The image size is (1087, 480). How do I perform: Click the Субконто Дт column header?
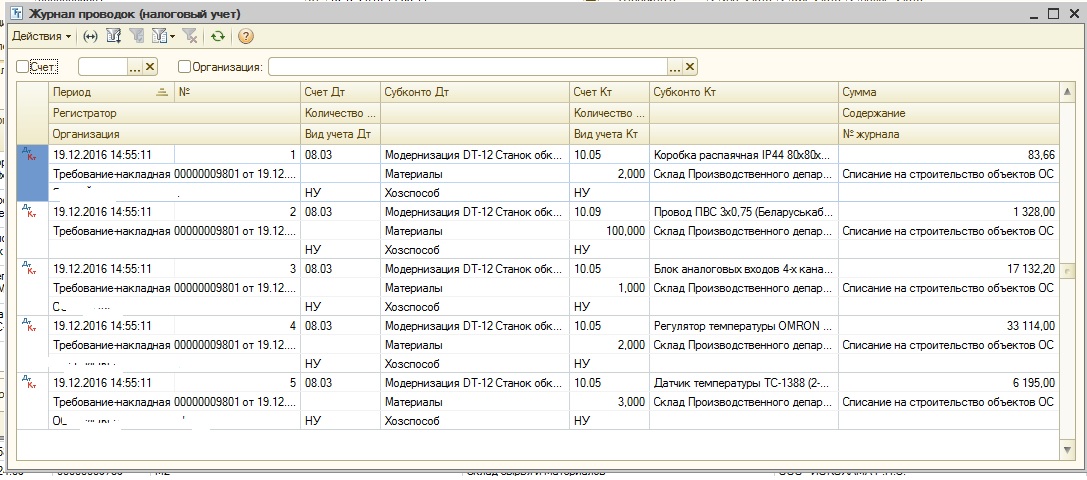[475, 92]
